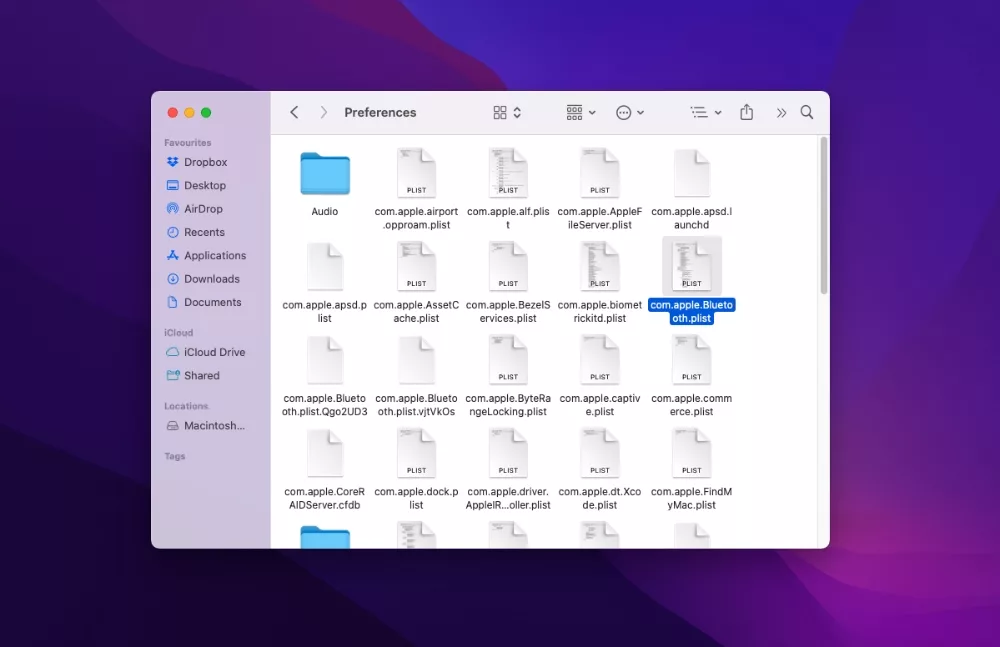The image size is (1000, 647).
Task: Select com.apple.commerce.plist file icon
Action: click(692, 361)
